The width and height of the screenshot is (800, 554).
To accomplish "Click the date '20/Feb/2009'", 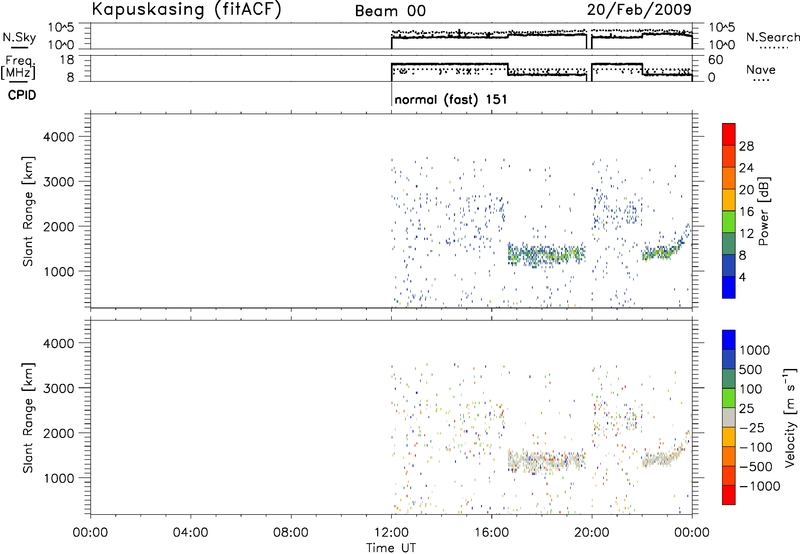I will [639, 9].
